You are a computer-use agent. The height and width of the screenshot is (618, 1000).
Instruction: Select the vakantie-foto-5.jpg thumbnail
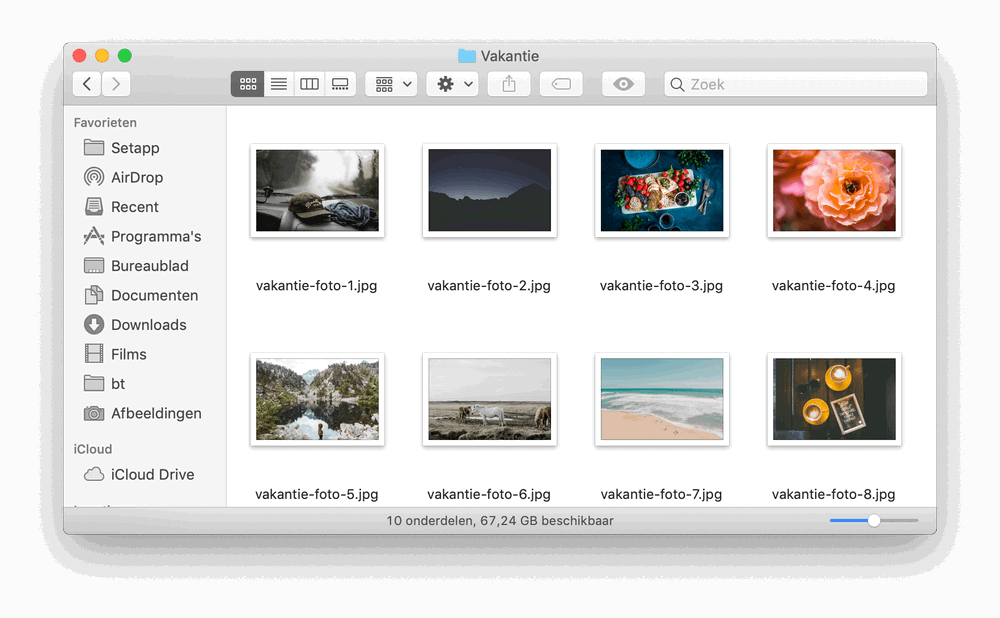[317, 399]
